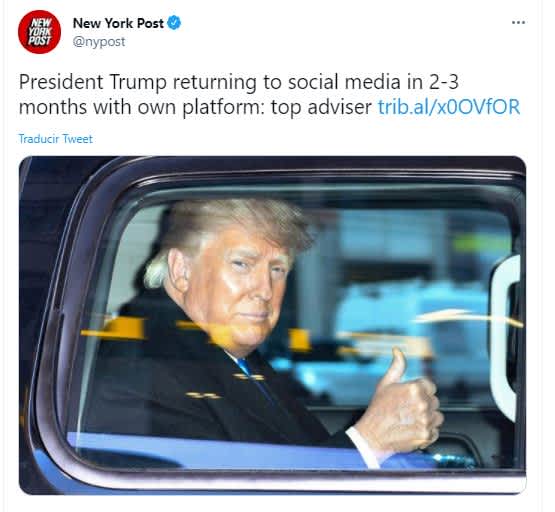Click the blue verified badge

click(174, 23)
